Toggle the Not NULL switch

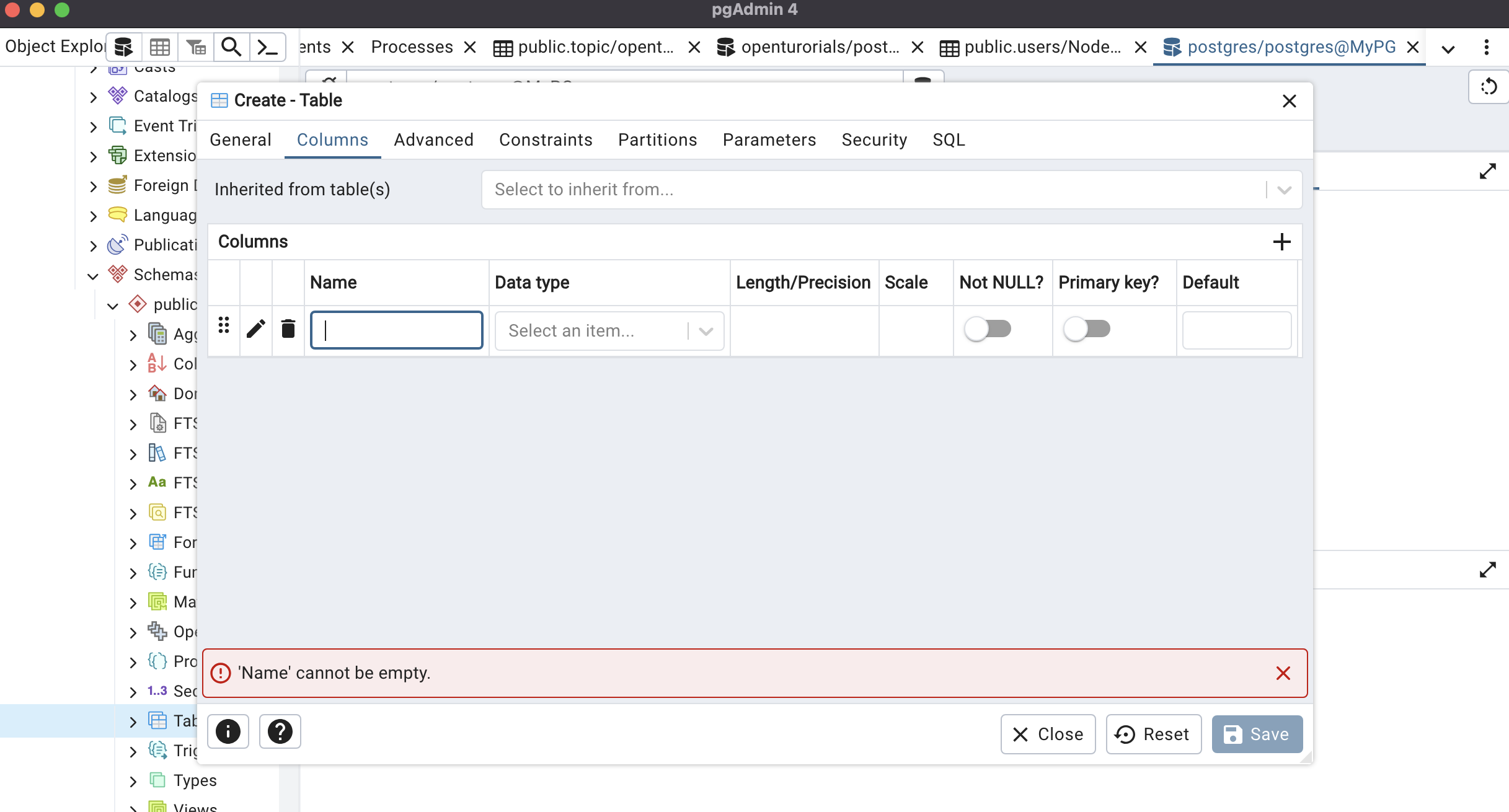pos(988,329)
